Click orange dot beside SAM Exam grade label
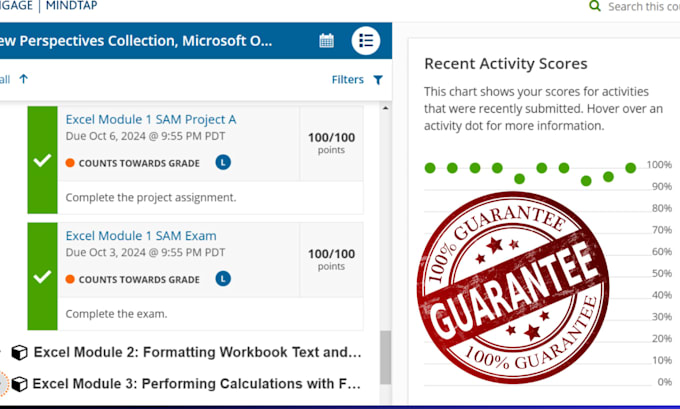This screenshot has width=680, height=409. tap(70, 279)
